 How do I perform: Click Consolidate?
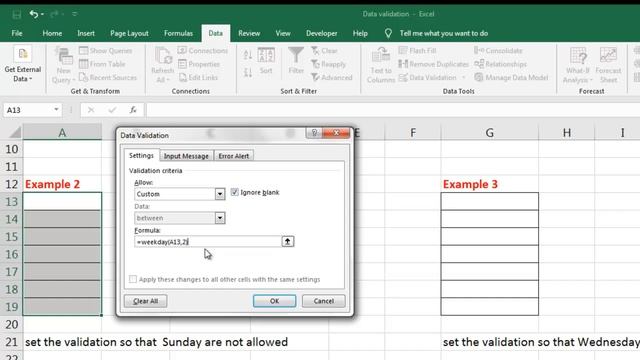click(x=498, y=51)
